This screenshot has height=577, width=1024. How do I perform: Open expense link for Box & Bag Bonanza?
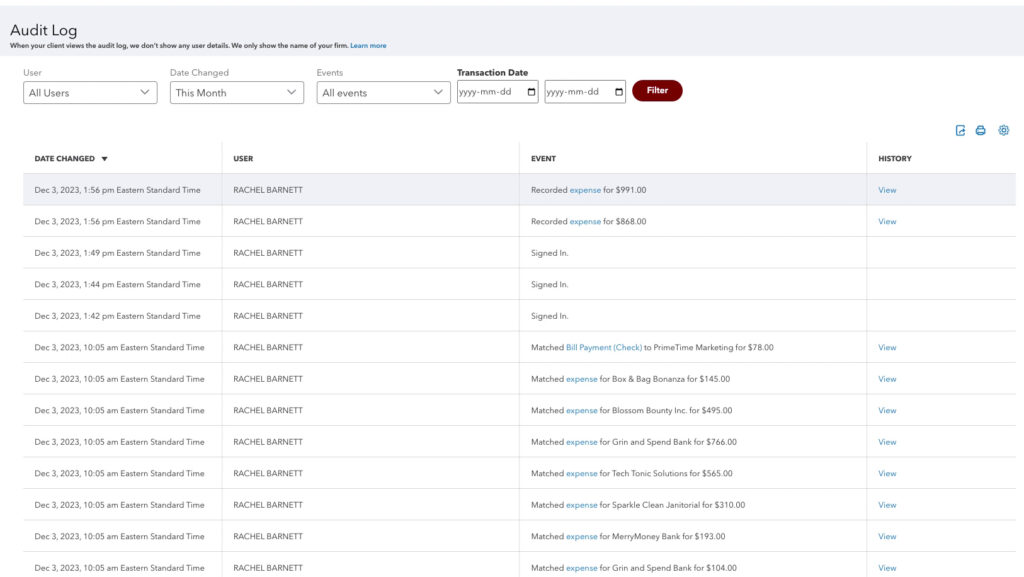[582, 378]
